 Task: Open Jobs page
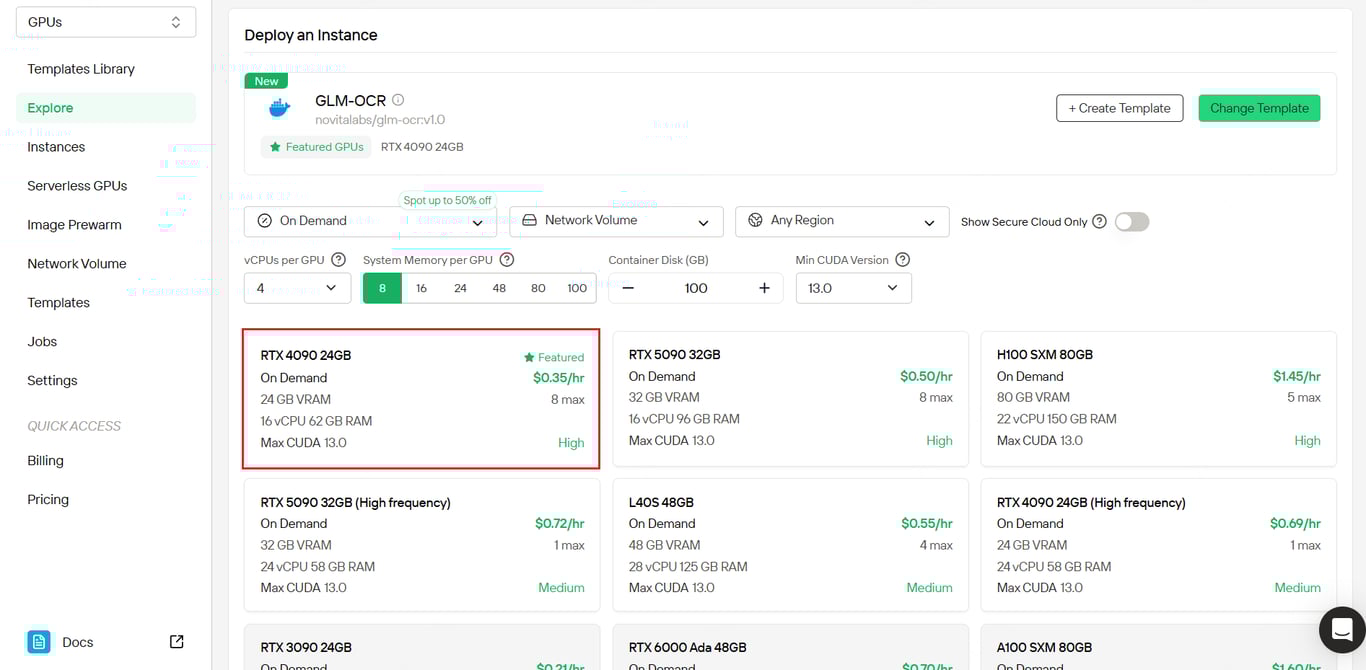[42, 342]
